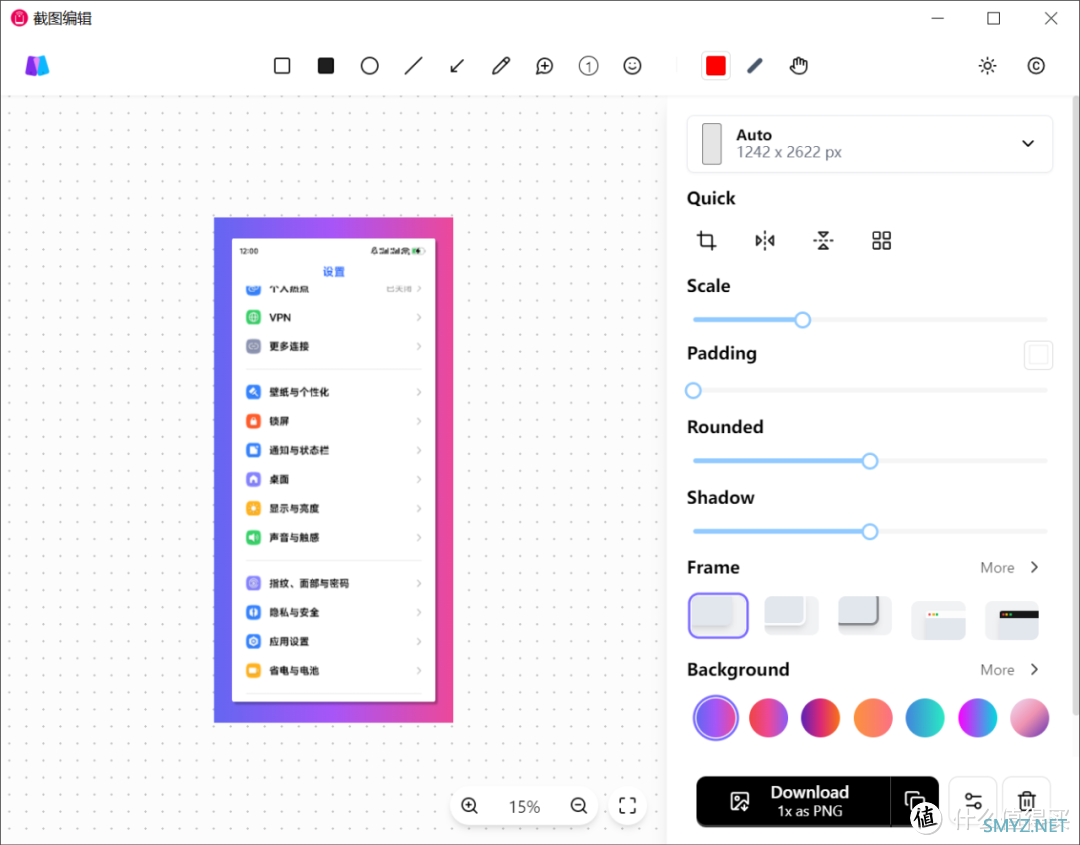Select the straight line tool

point(413,66)
